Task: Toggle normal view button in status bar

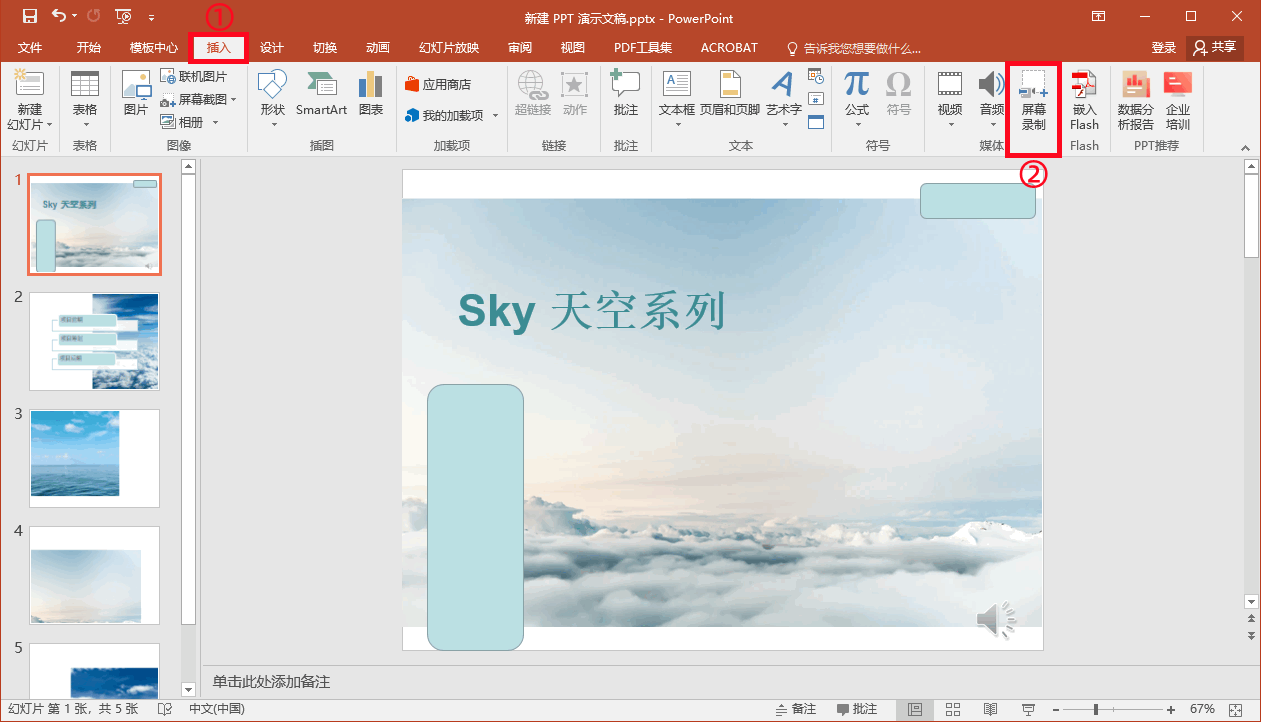Action: point(915,709)
